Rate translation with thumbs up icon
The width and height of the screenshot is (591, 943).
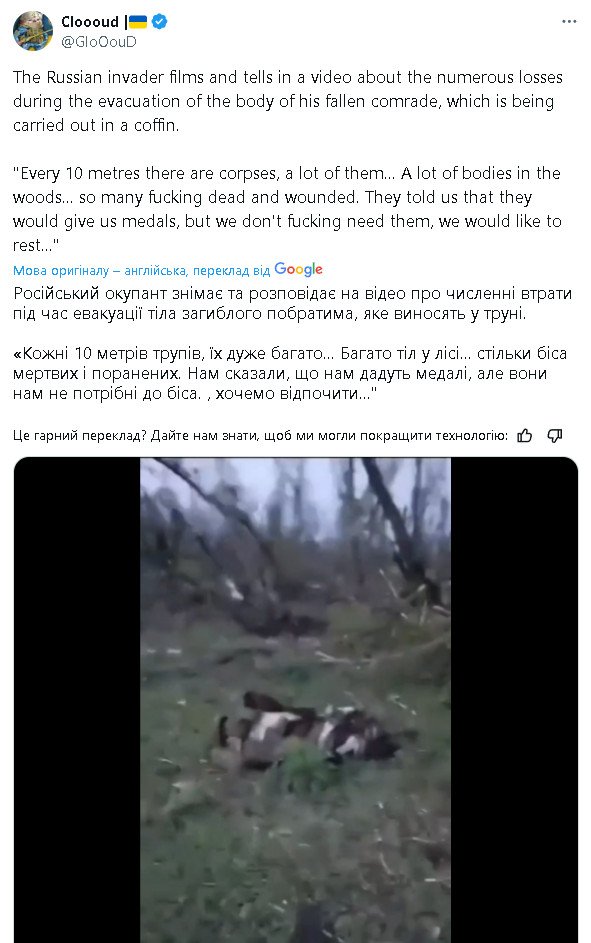(525, 435)
